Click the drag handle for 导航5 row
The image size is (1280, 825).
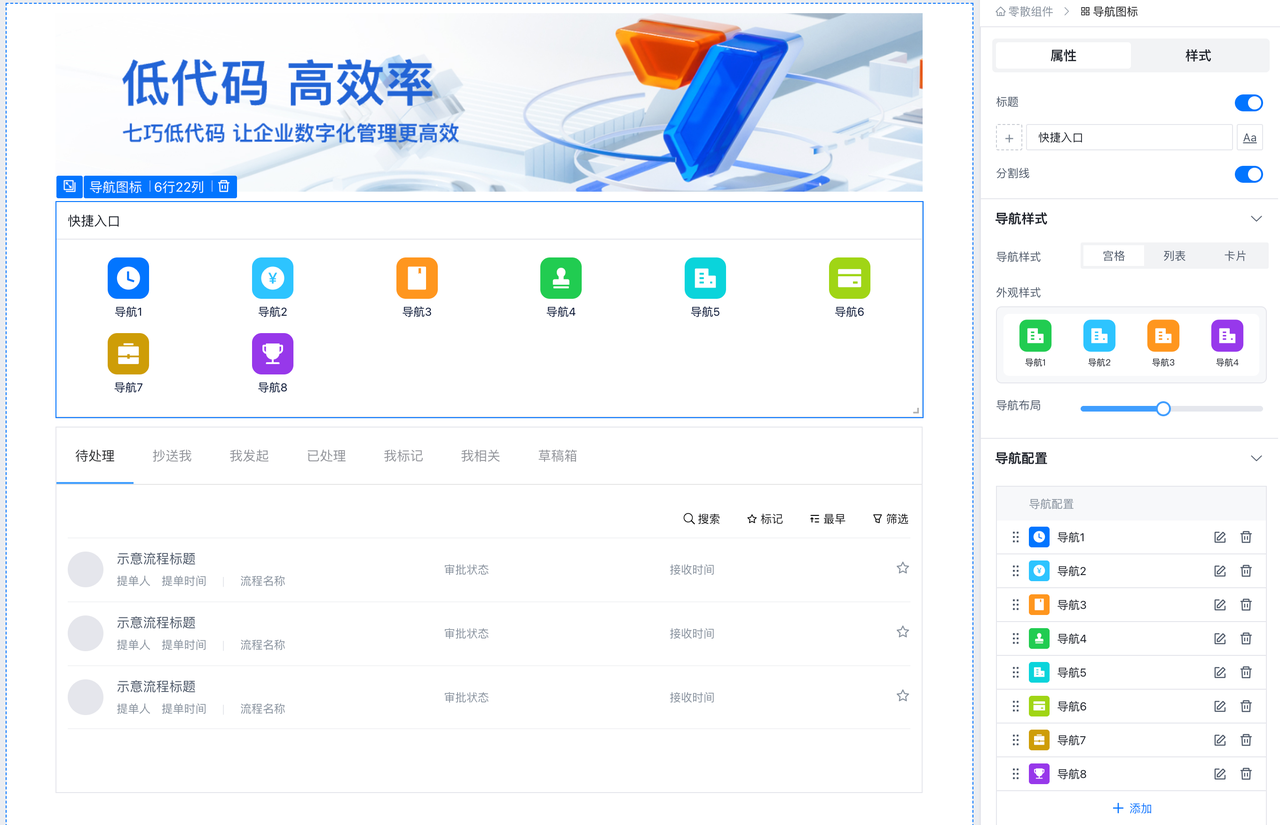click(1015, 672)
